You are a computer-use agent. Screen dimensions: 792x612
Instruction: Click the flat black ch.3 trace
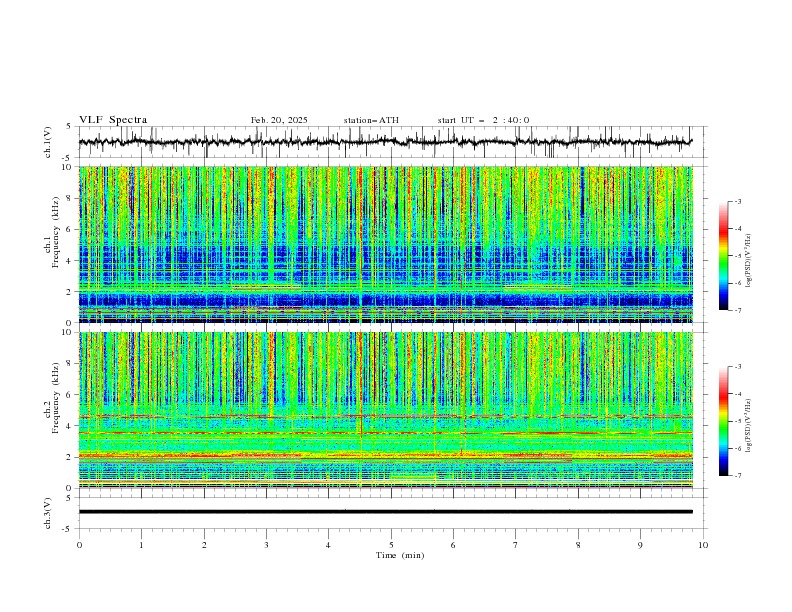pyautogui.click(x=385, y=512)
